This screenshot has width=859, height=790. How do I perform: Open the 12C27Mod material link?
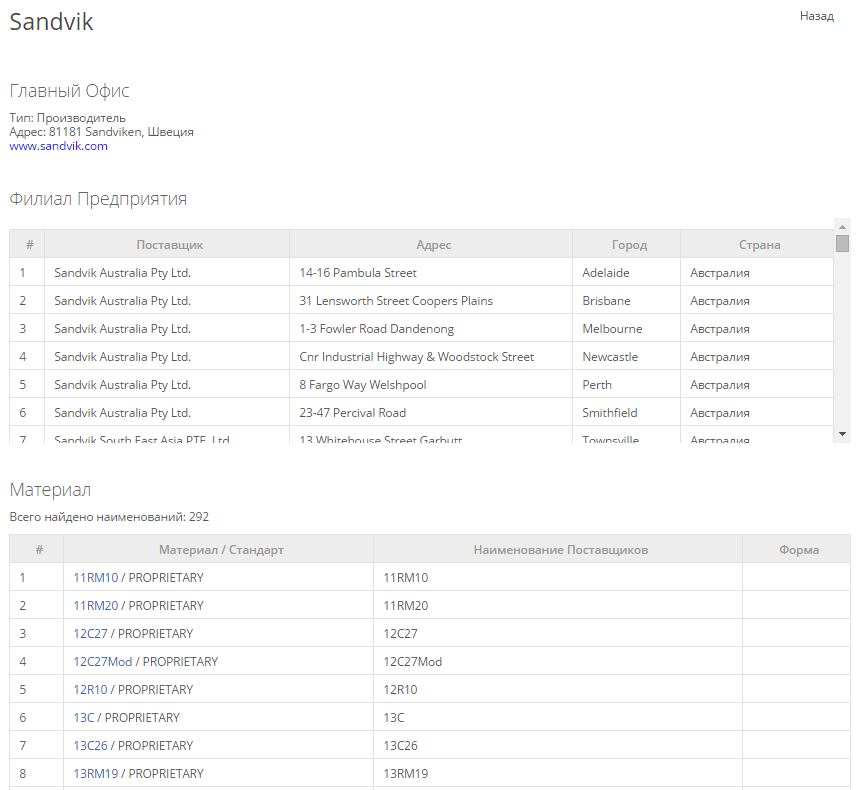point(102,661)
